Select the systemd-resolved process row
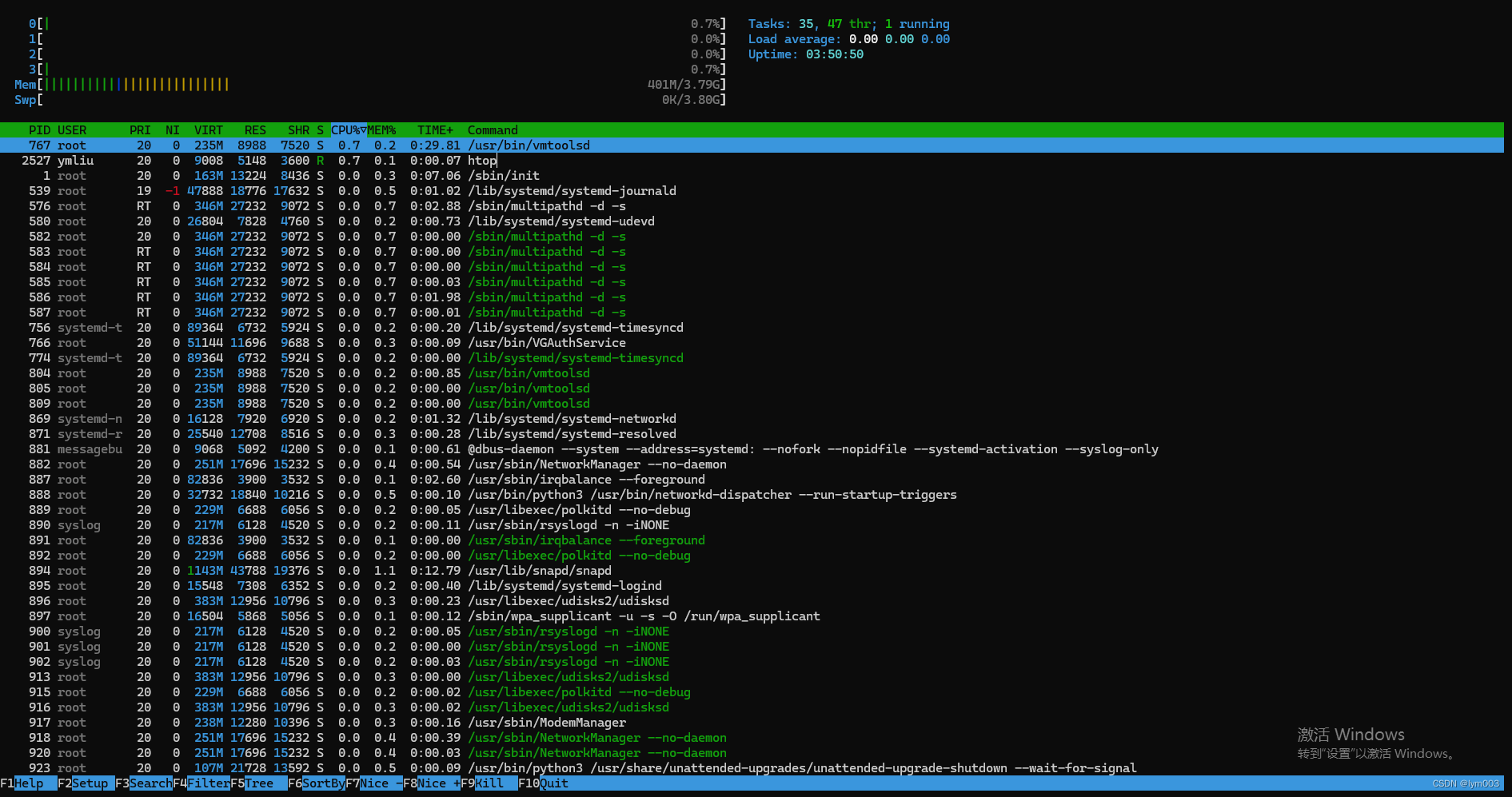Image resolution: width=1512 pixels, height=797 pixels. tap(752, 434)
